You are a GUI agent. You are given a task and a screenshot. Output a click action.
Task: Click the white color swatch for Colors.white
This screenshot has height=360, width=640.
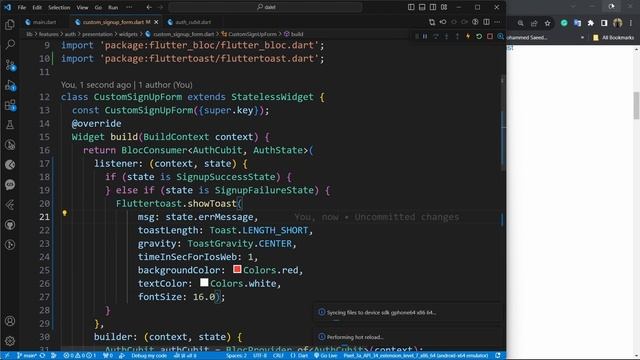point(204,282)
